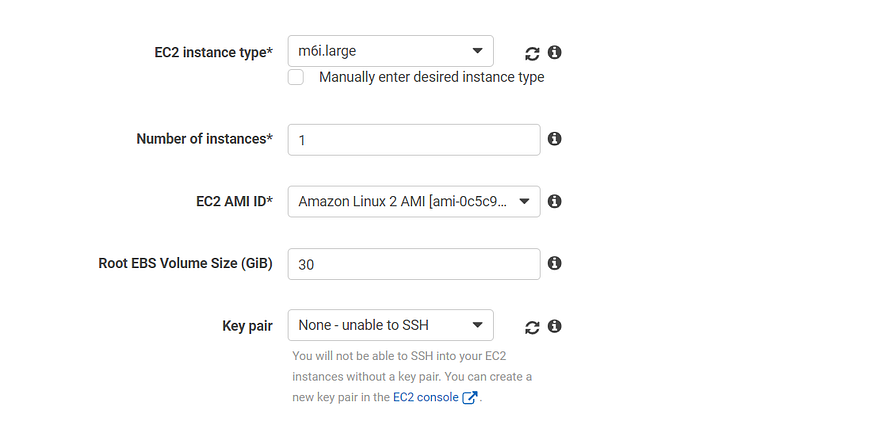Click the Root EBS Volume Size input box
This screenshot has width=875, height=430.
click(413, 264)
